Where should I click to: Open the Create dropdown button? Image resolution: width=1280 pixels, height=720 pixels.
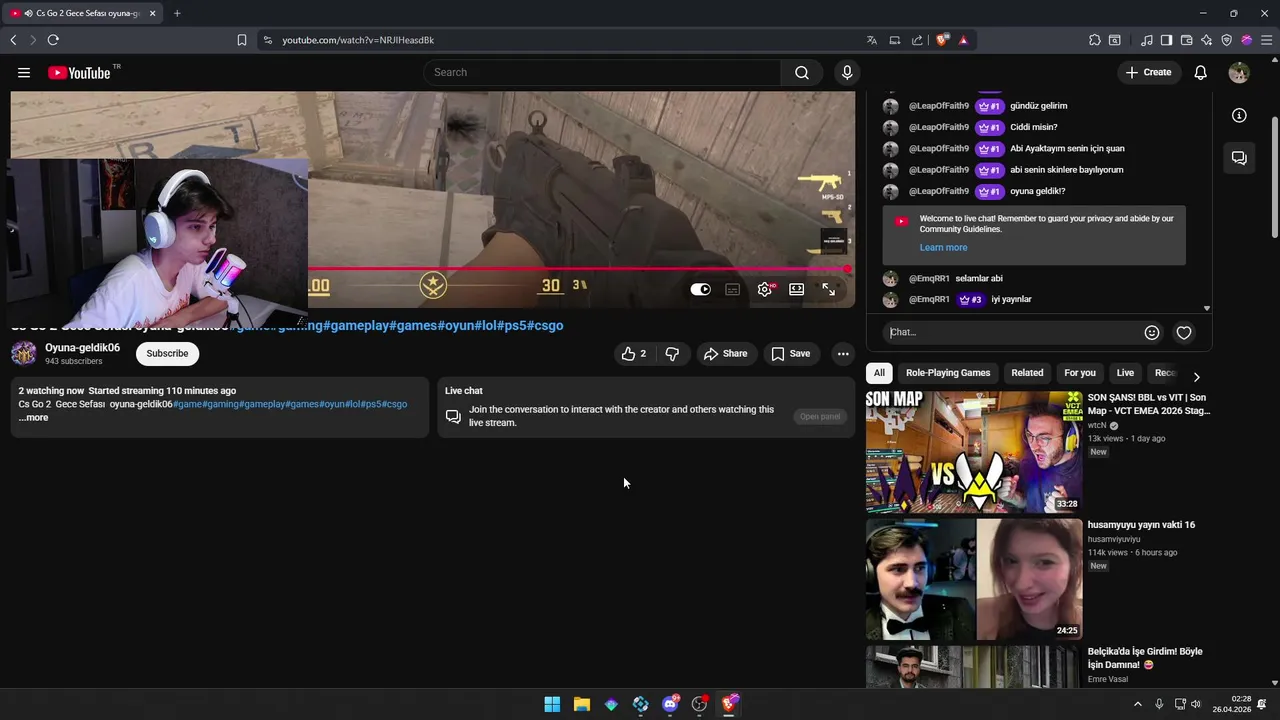pos(1148,72)
